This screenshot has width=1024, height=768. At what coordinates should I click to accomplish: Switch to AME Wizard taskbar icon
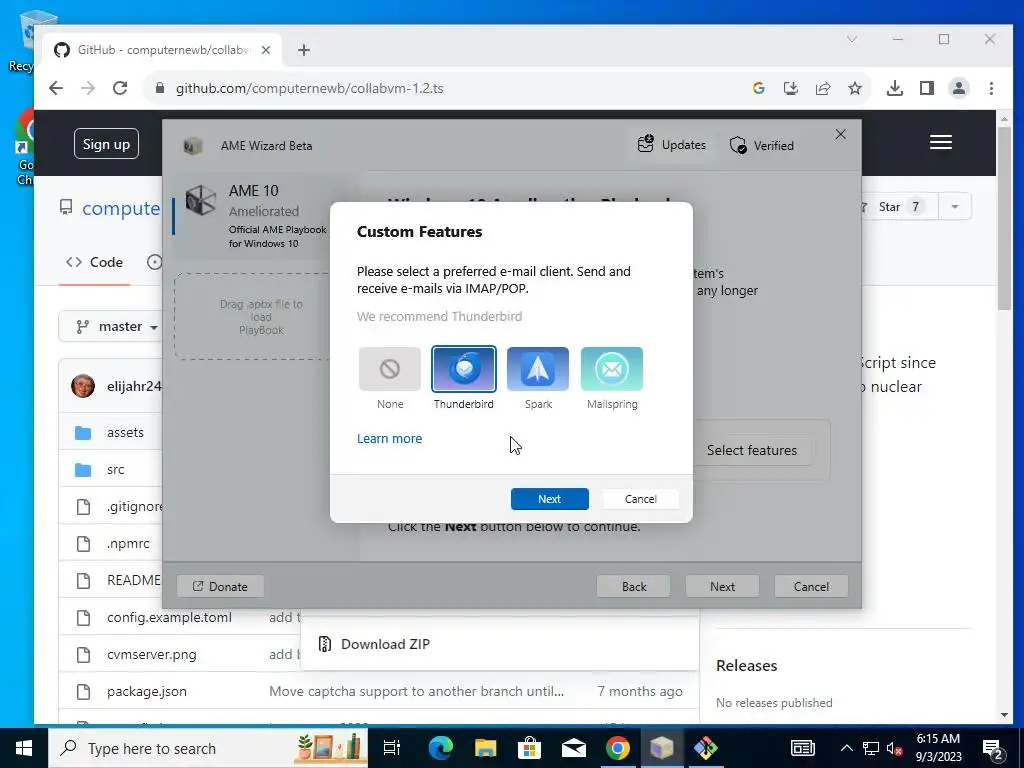662,748
